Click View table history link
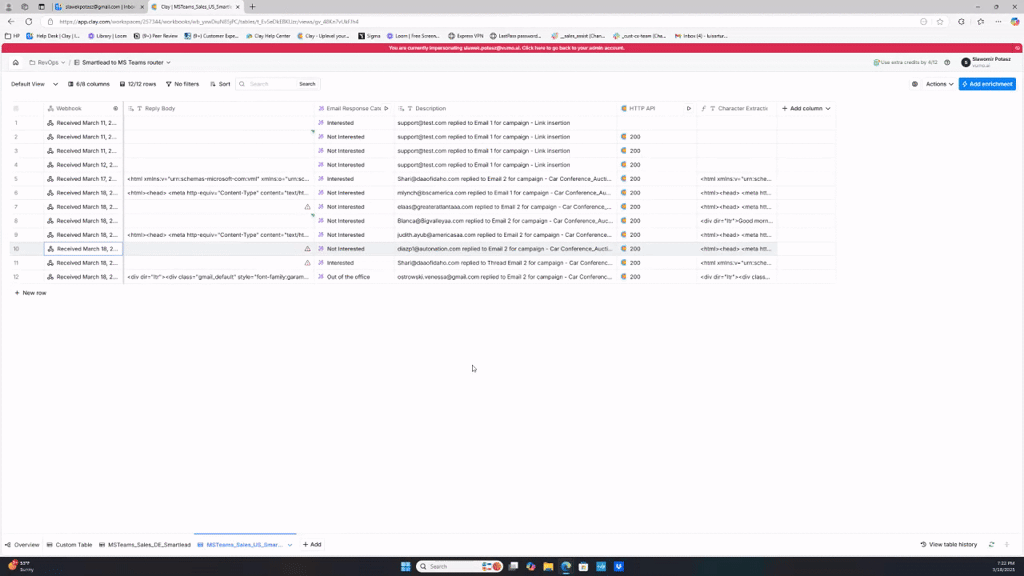 (x=949, y=545)
